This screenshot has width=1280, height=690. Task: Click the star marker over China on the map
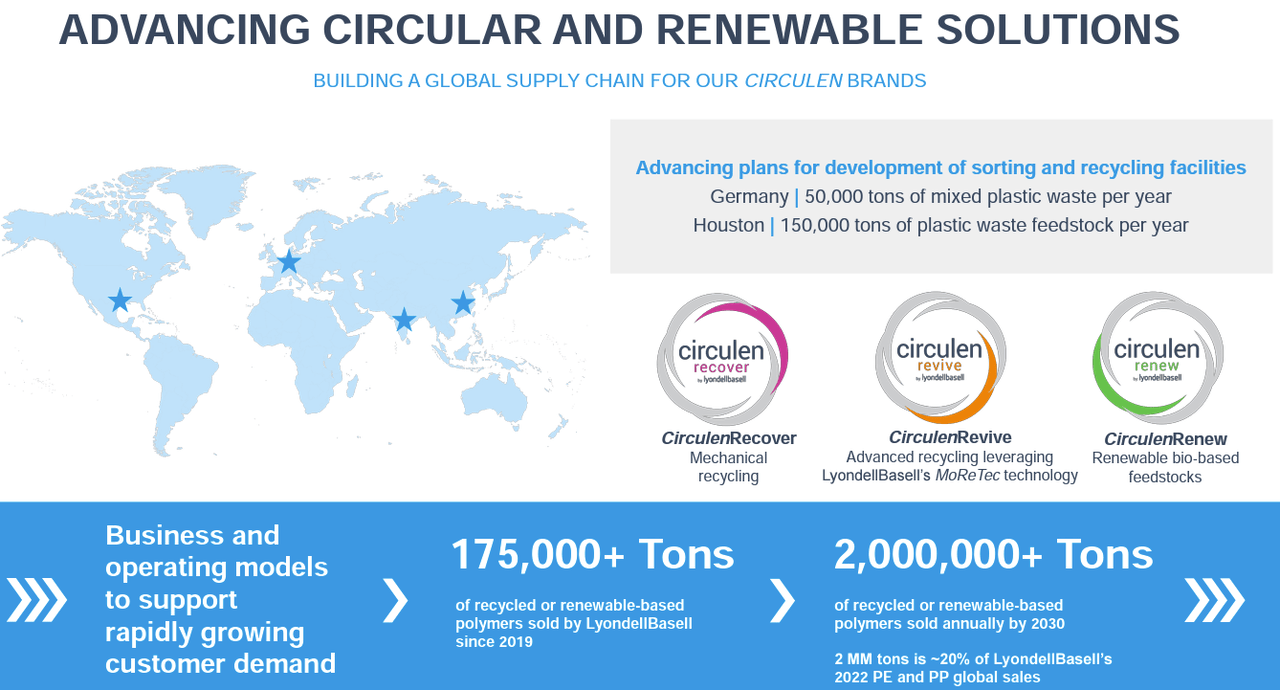click(463, 302)
